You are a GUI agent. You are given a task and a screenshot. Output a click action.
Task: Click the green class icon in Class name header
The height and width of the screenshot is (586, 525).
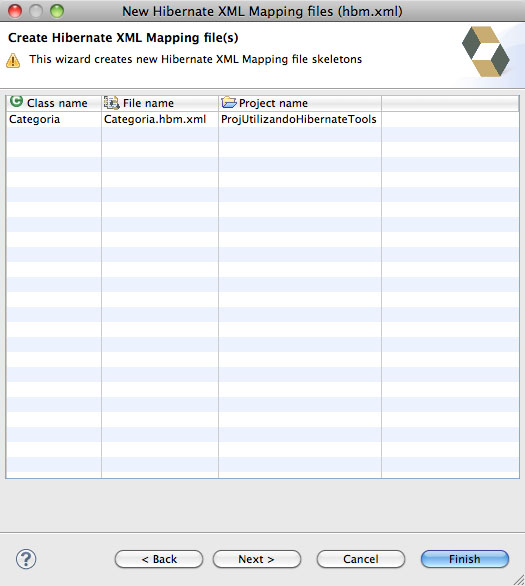pos(16,101)
